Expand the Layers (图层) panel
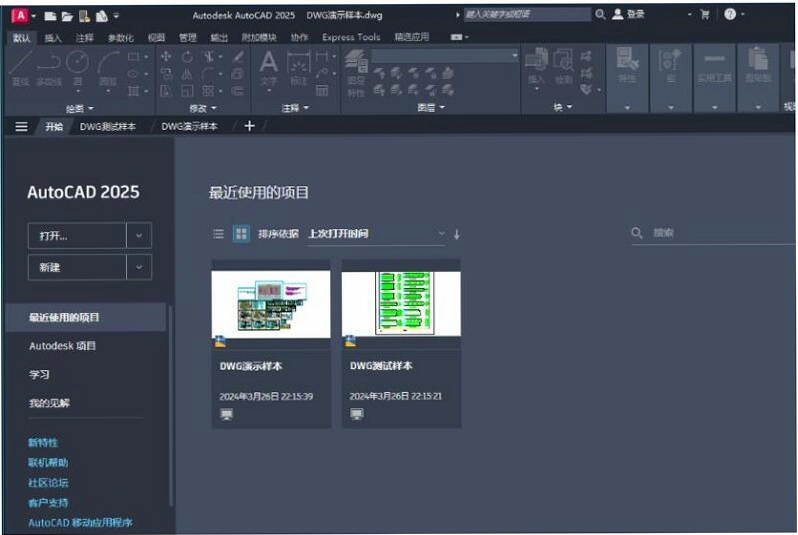Screen dimensions: 798x535 click(431, 107)
